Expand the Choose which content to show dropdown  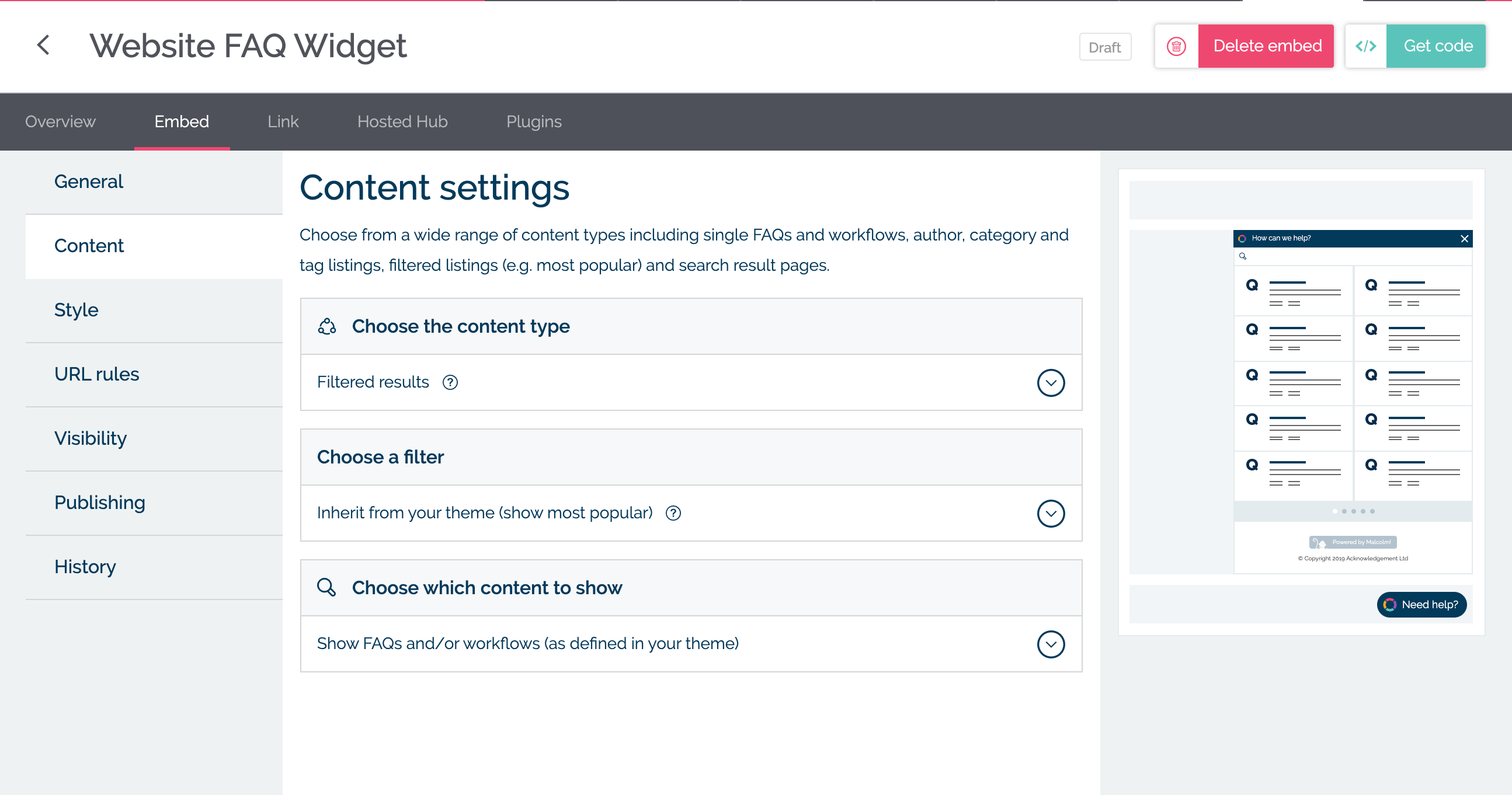[1052, 643]
